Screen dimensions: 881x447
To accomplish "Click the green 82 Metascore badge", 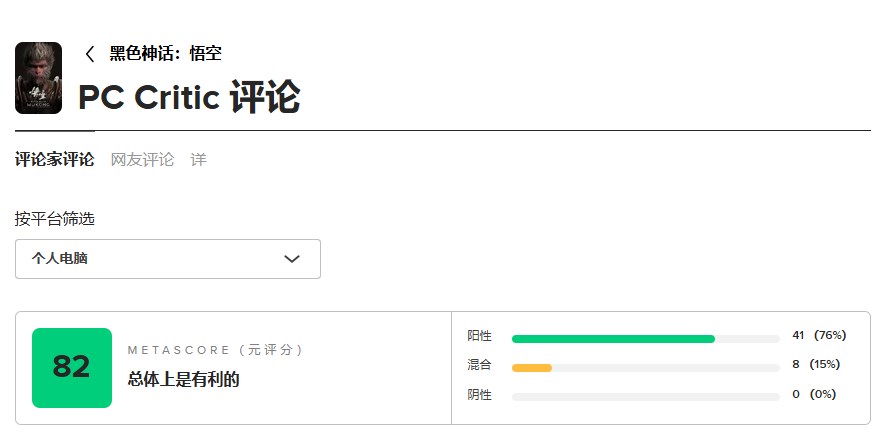I will [72, 367].
